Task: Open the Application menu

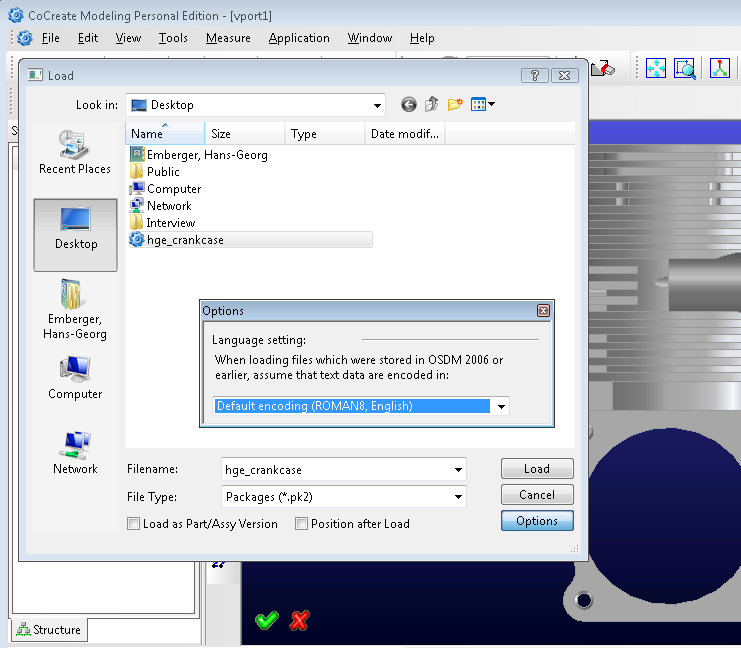Action: click(x=299, y=38)
